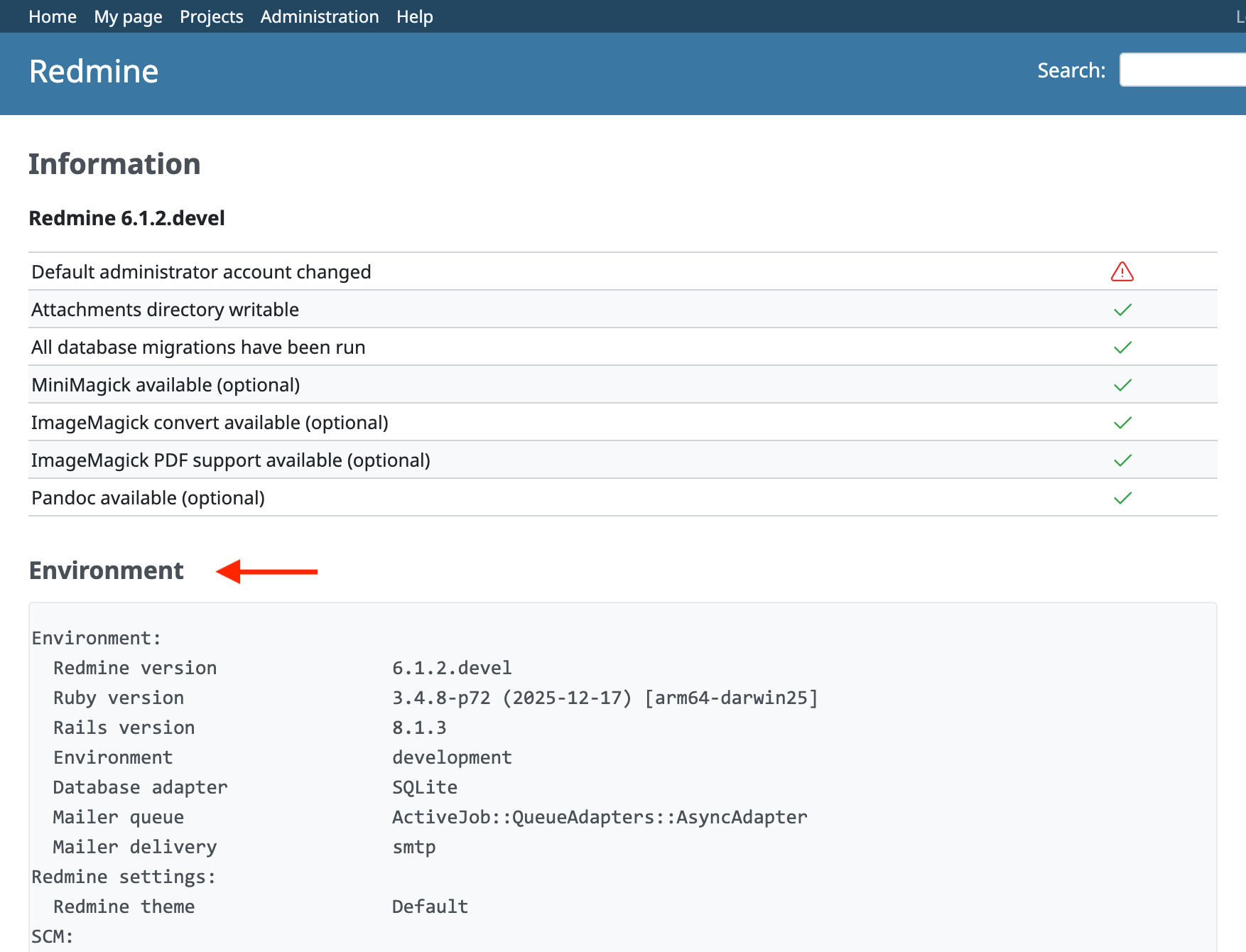Focus the Search input field

[1183, 70]
